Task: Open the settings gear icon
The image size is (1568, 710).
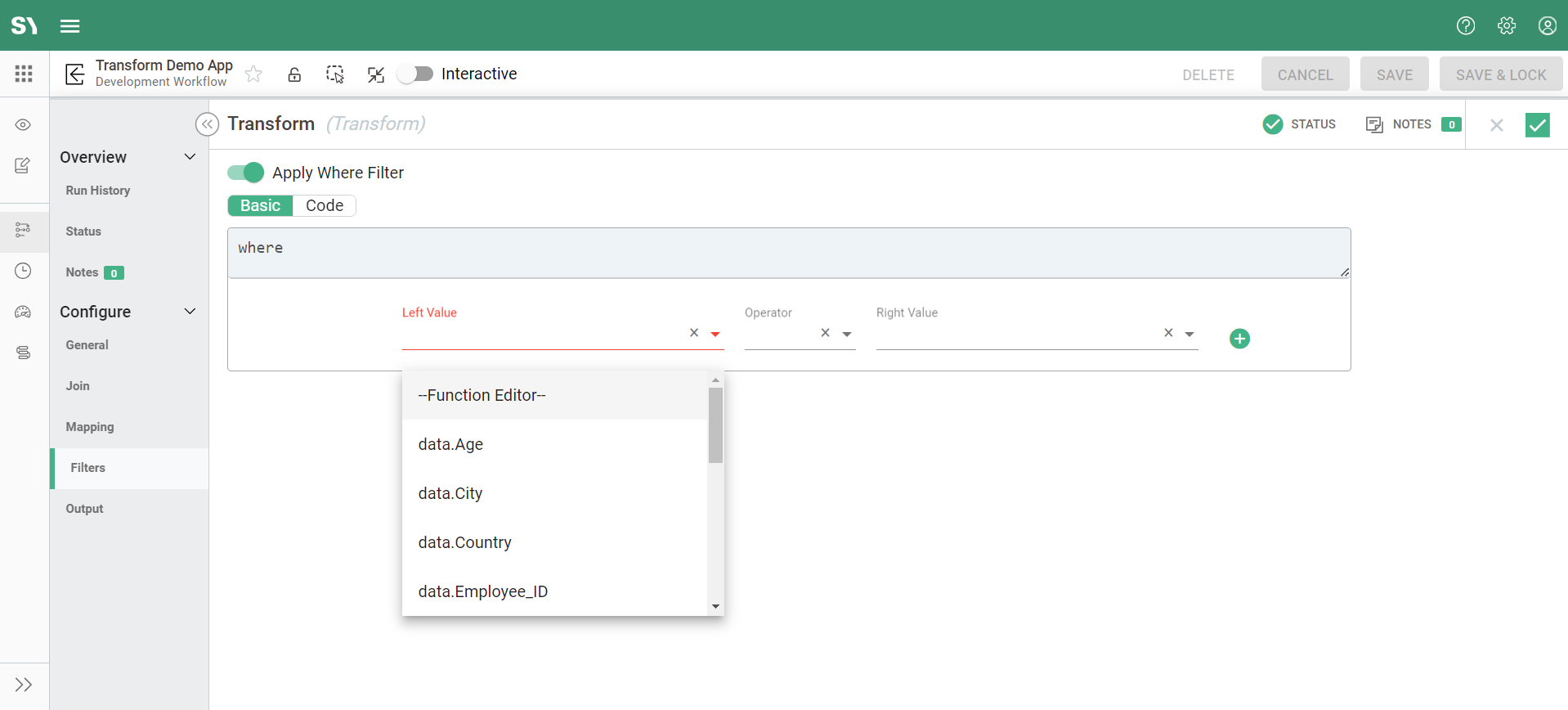Action: pyautogui.click(x=1506, y=25)
